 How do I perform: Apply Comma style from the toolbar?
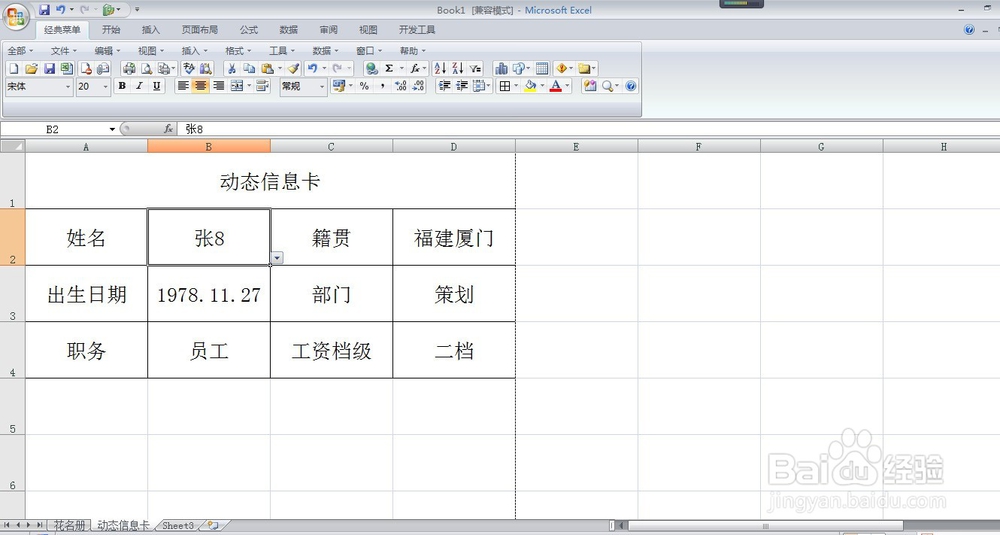382,86
